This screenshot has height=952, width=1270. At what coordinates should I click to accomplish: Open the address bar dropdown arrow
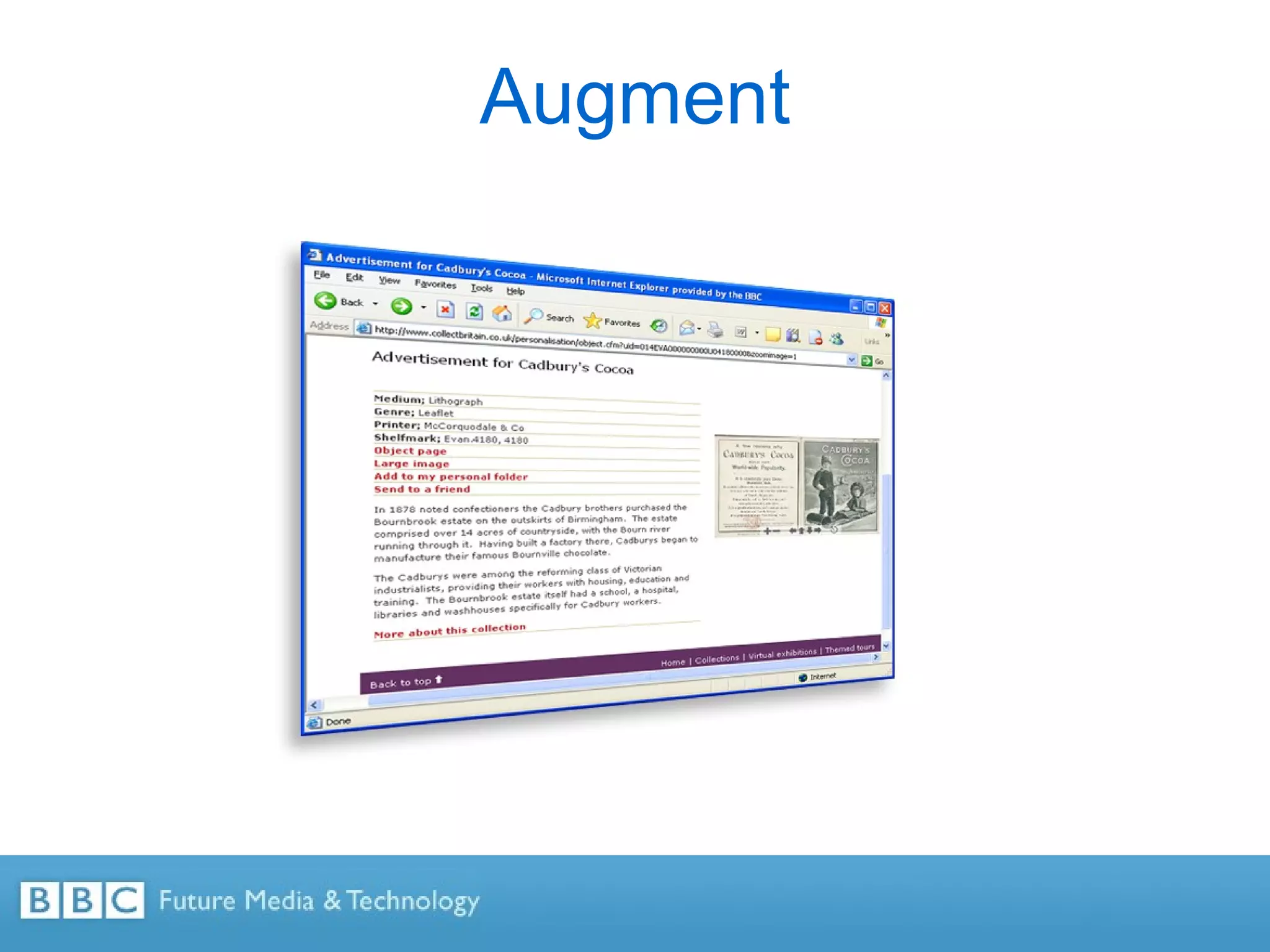(851, 359)
